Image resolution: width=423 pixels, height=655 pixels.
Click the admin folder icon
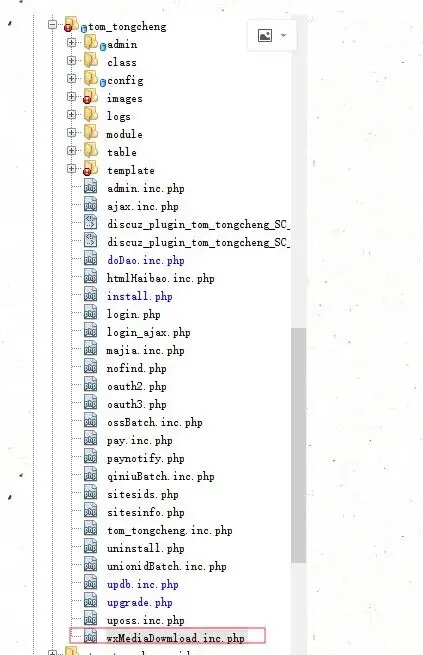[x=91, y=42]
